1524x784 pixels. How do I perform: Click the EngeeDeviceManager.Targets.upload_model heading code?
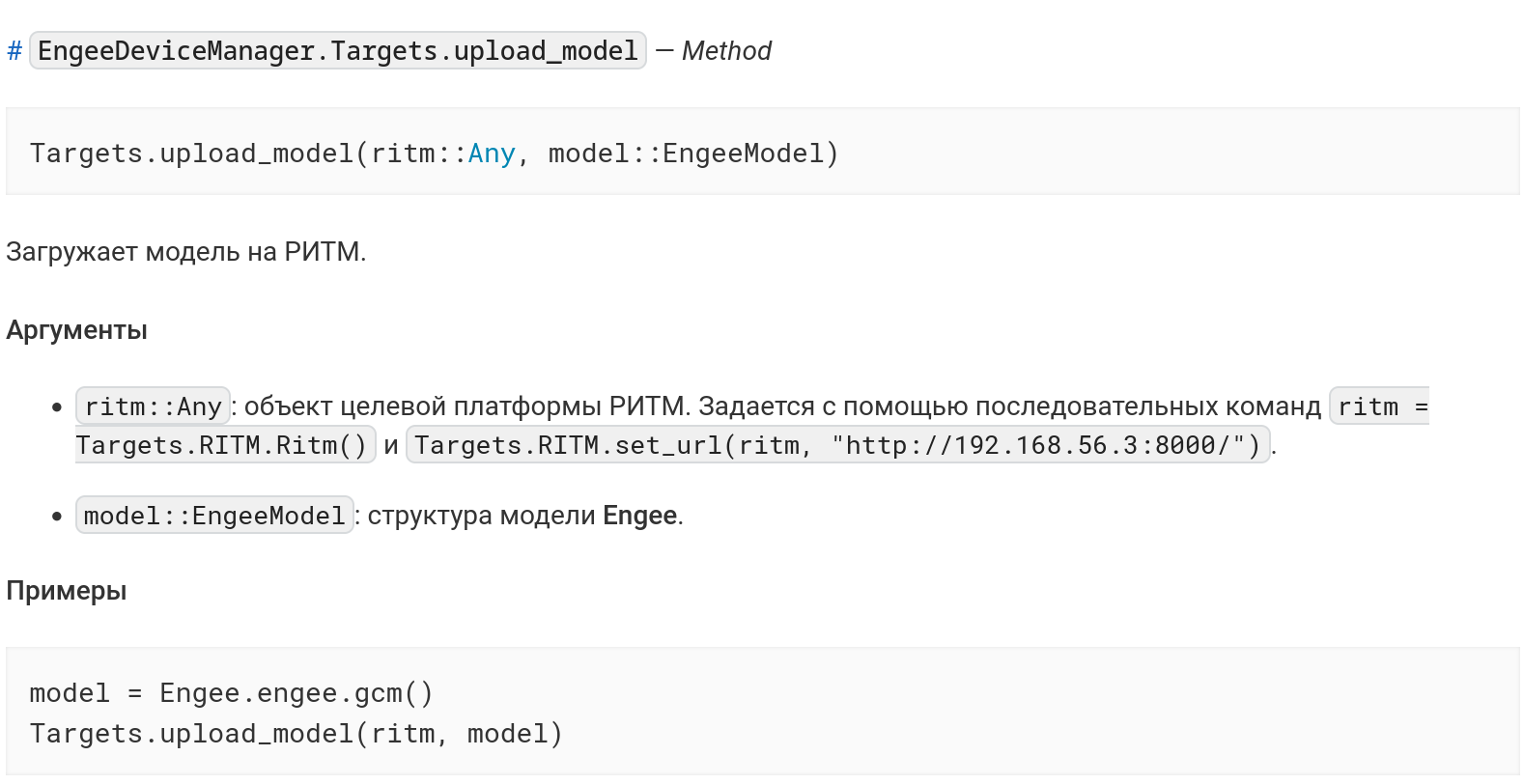click(338, 50)
